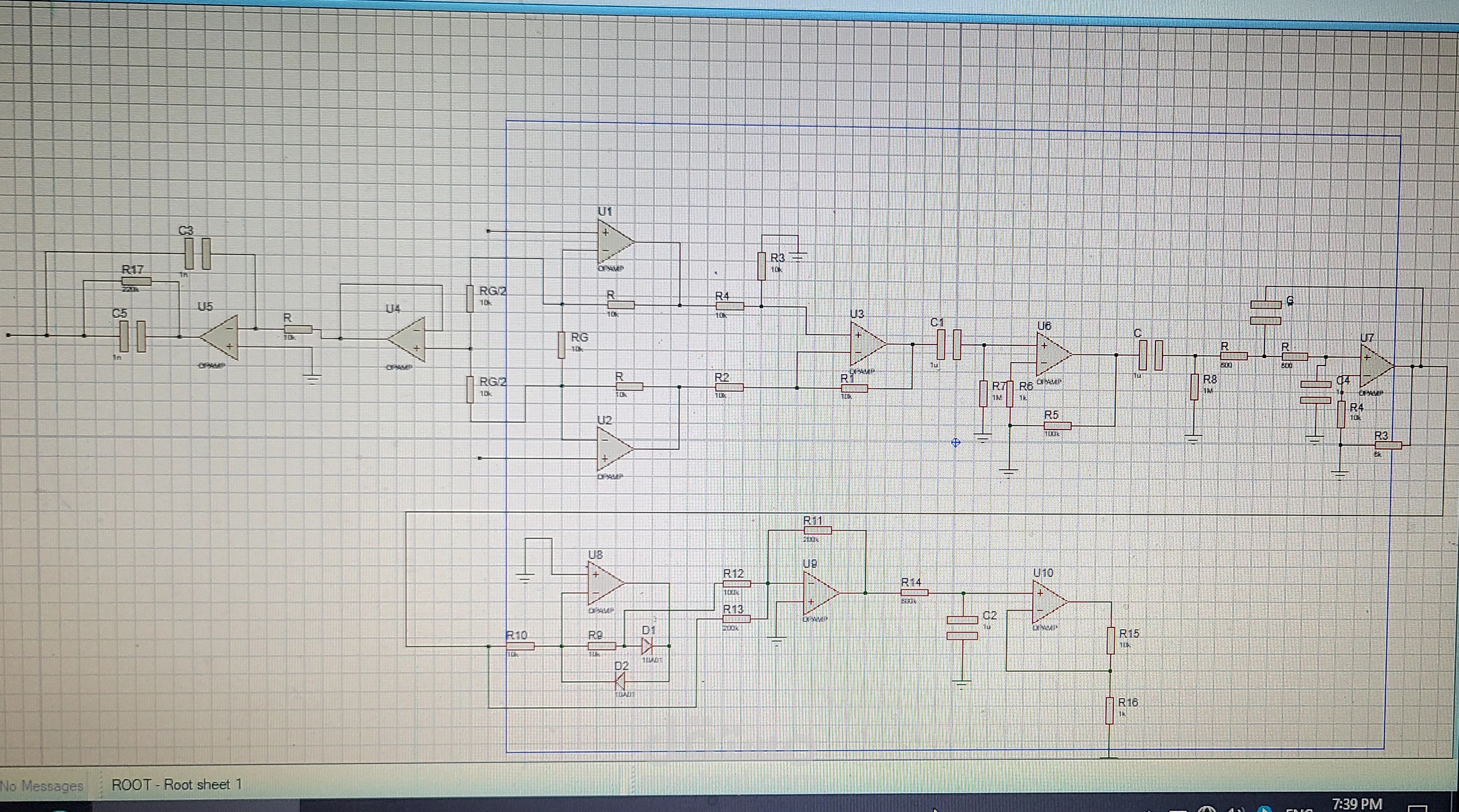Select resistor R17
This screenshot has height=812, width=1459.
[136, 281]
